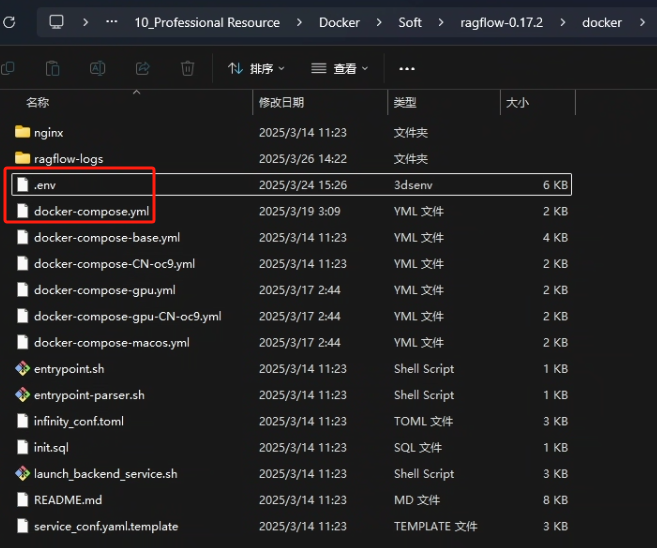Click docker breadcrumb segment
The width and height of the screenshot is (657, 548).
(602, 23)
